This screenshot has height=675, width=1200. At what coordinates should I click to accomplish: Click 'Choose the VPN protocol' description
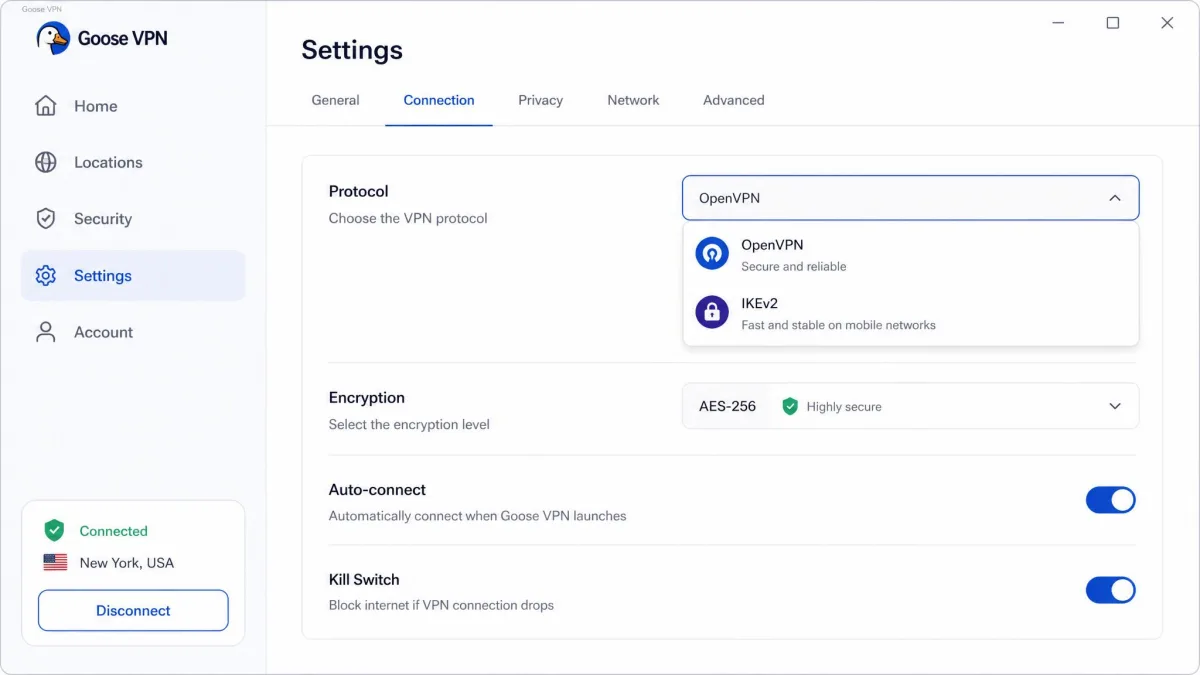[408, 218]
